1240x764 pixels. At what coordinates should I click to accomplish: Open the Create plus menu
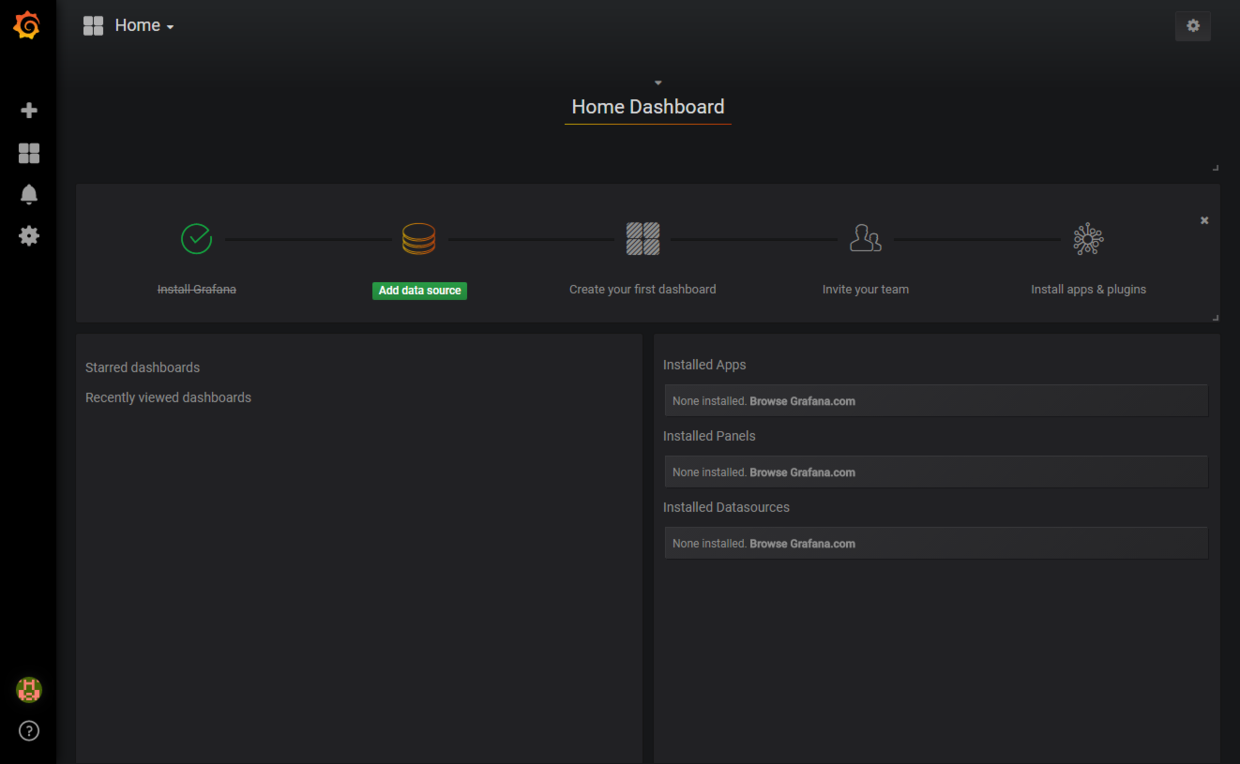coord(29,111)
